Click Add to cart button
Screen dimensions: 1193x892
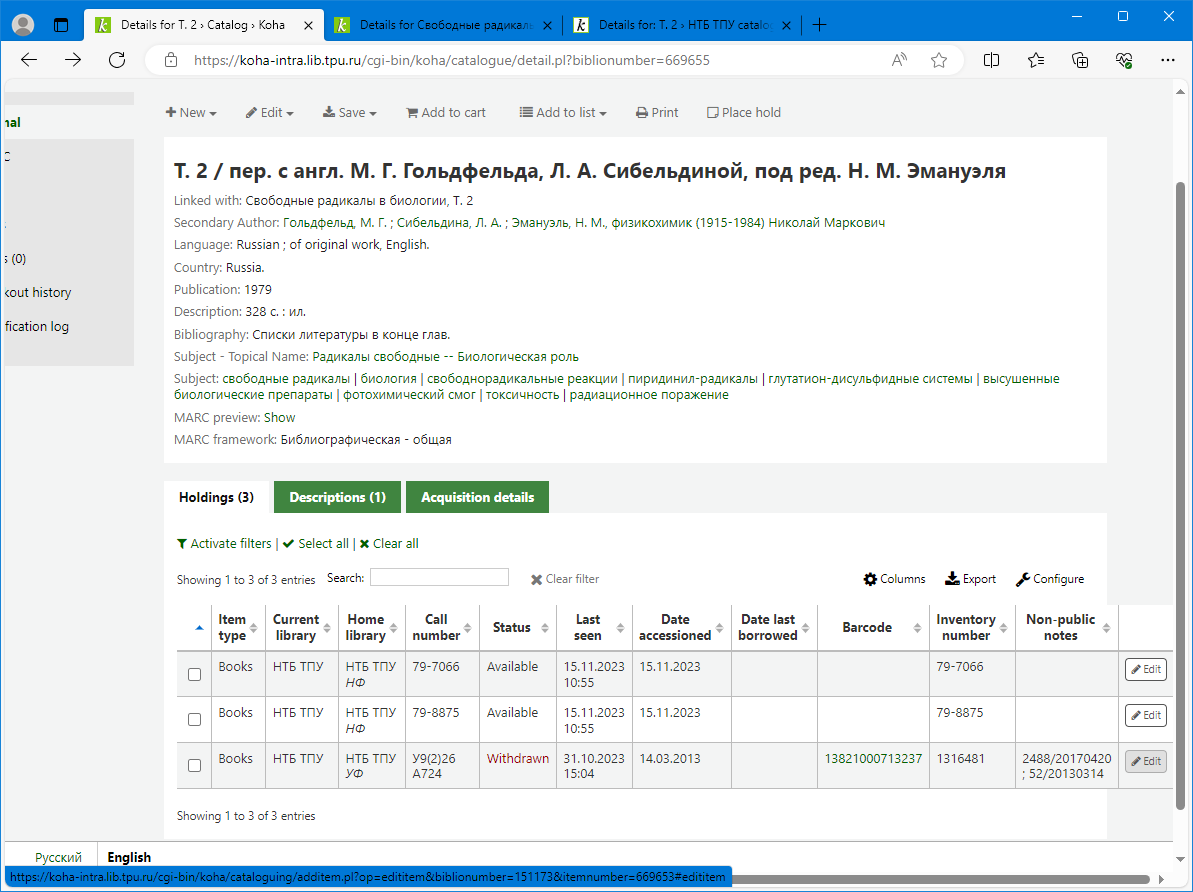coord(445,113)
